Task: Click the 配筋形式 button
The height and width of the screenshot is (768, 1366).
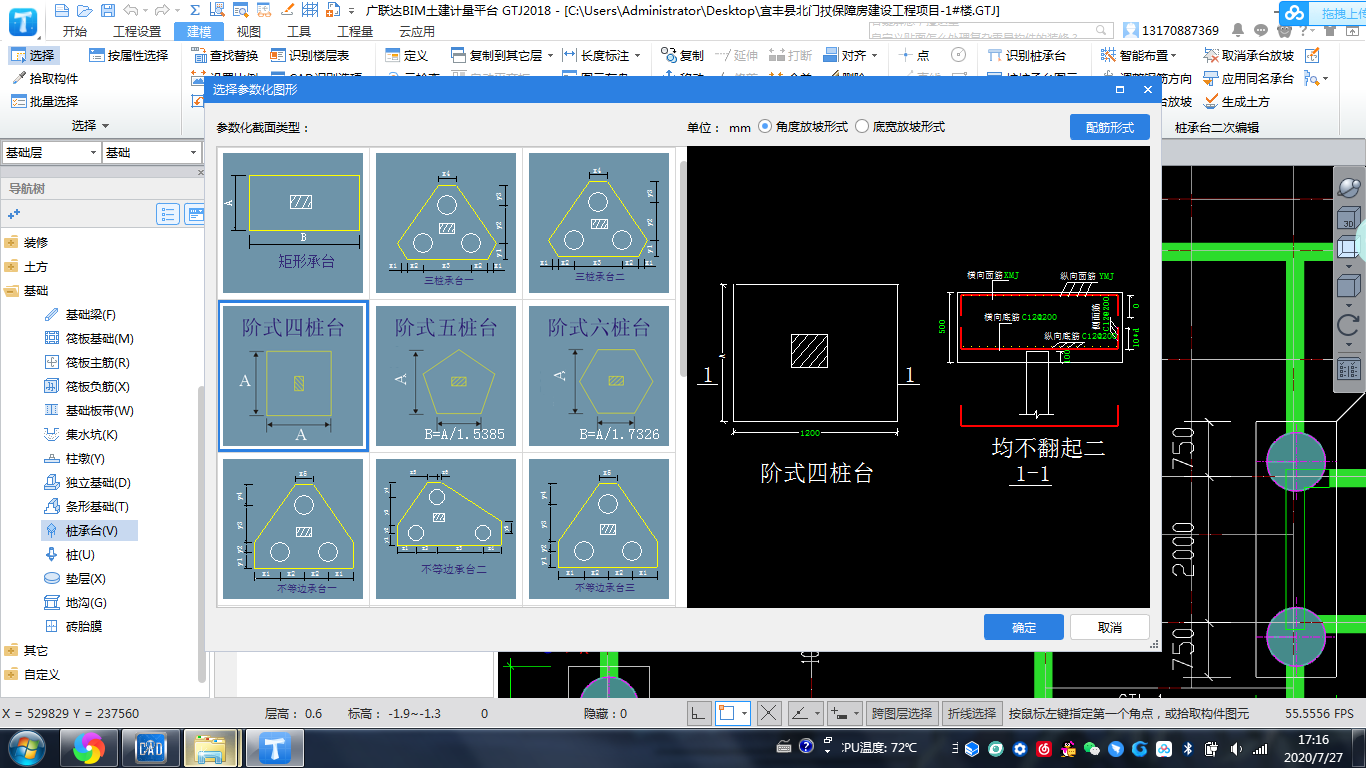Action: point(1109,127)
